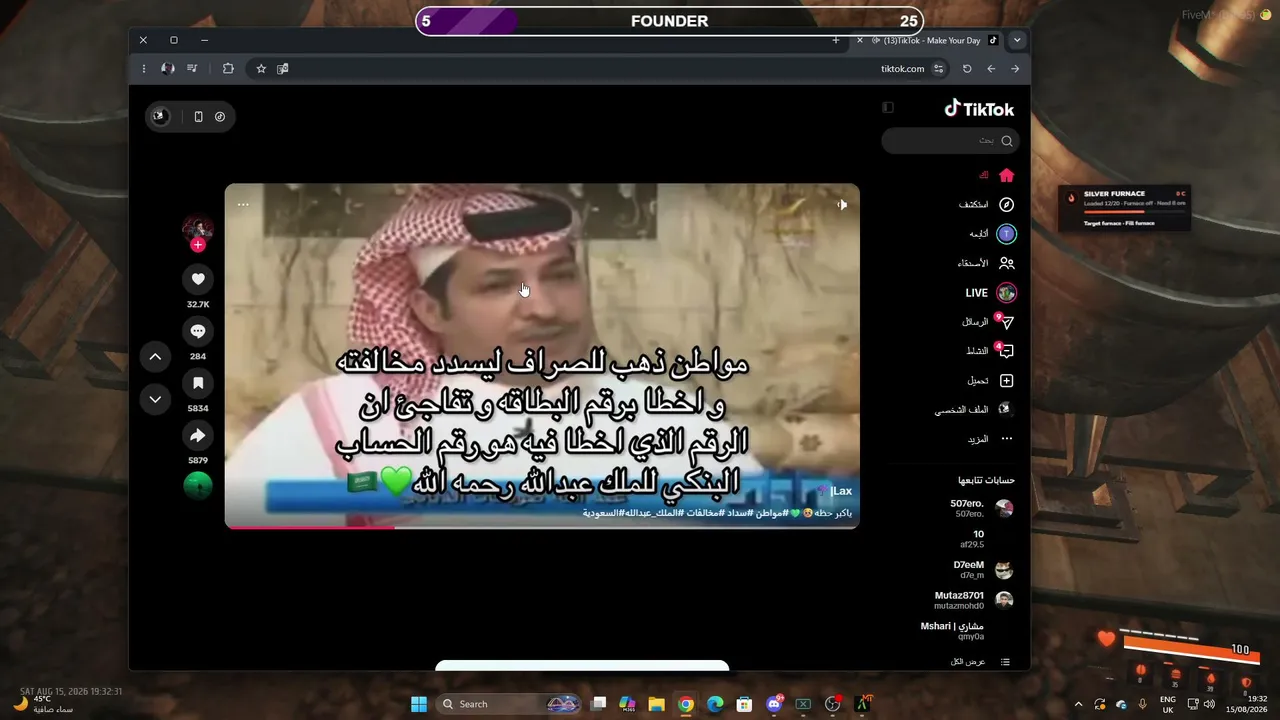
Task: Open Microsoft Edge from the taskbar
Action: 715,704
